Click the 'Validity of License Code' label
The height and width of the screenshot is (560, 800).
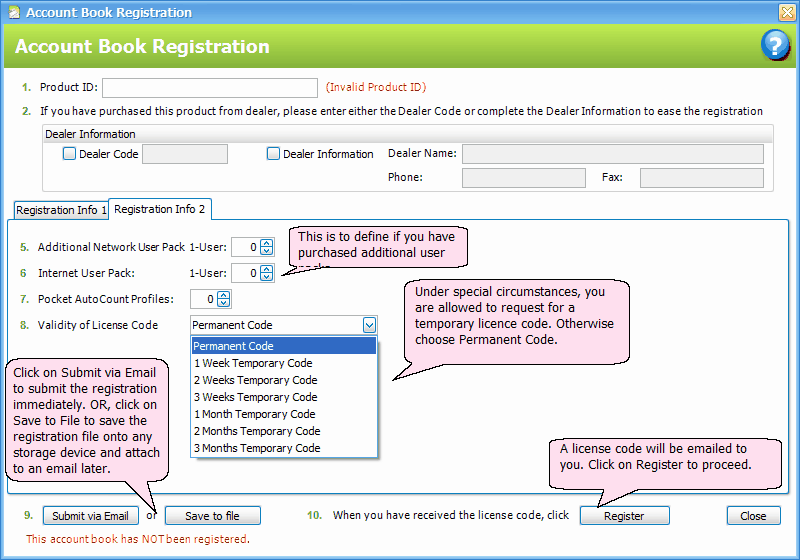pyautogui.click(x=98, y=325)
